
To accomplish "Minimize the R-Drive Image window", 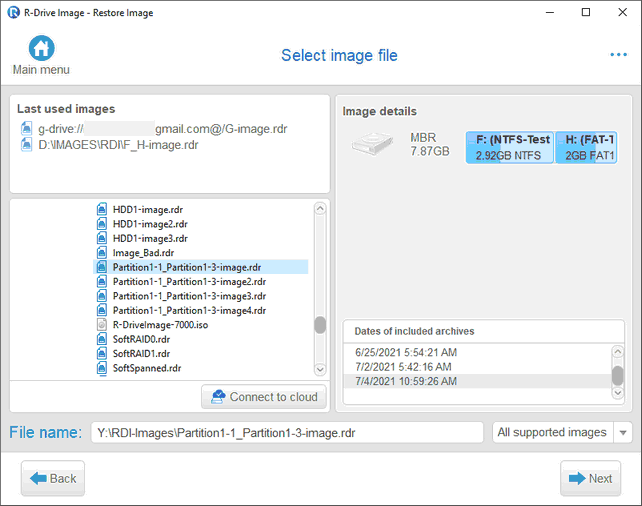I will (550, 12).
